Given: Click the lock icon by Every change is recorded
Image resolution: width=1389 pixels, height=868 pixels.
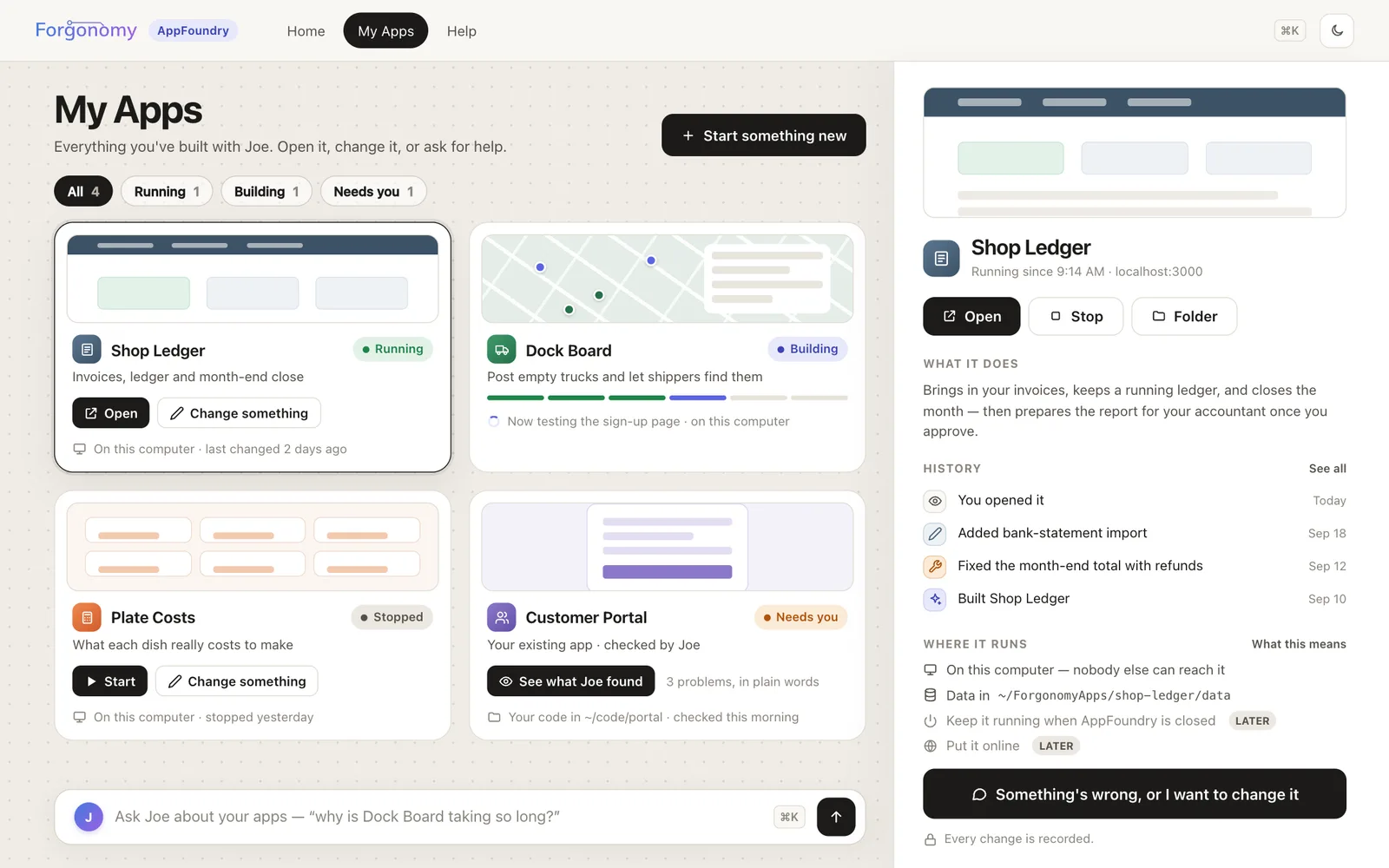Looking at the screenshot, I should pos(930,839).
